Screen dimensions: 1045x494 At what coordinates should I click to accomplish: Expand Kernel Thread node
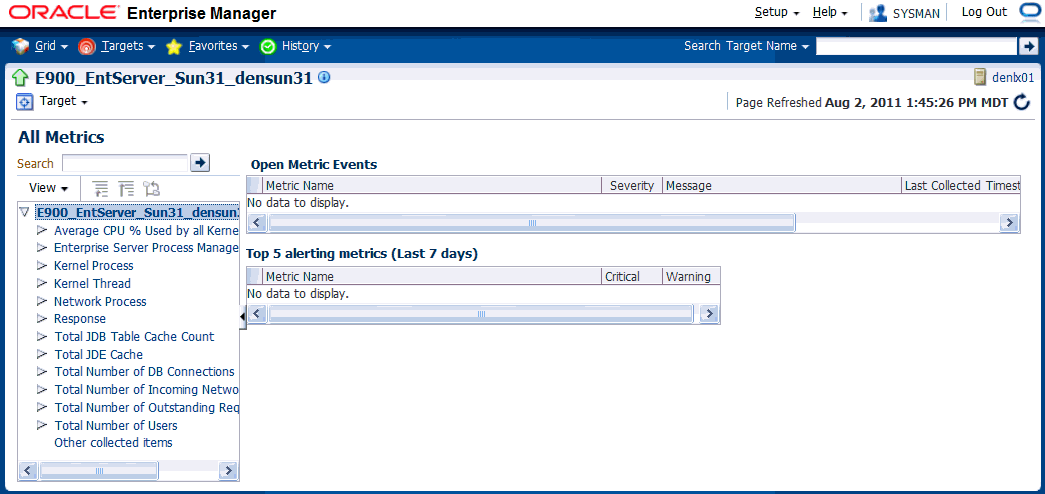point(42,283)
